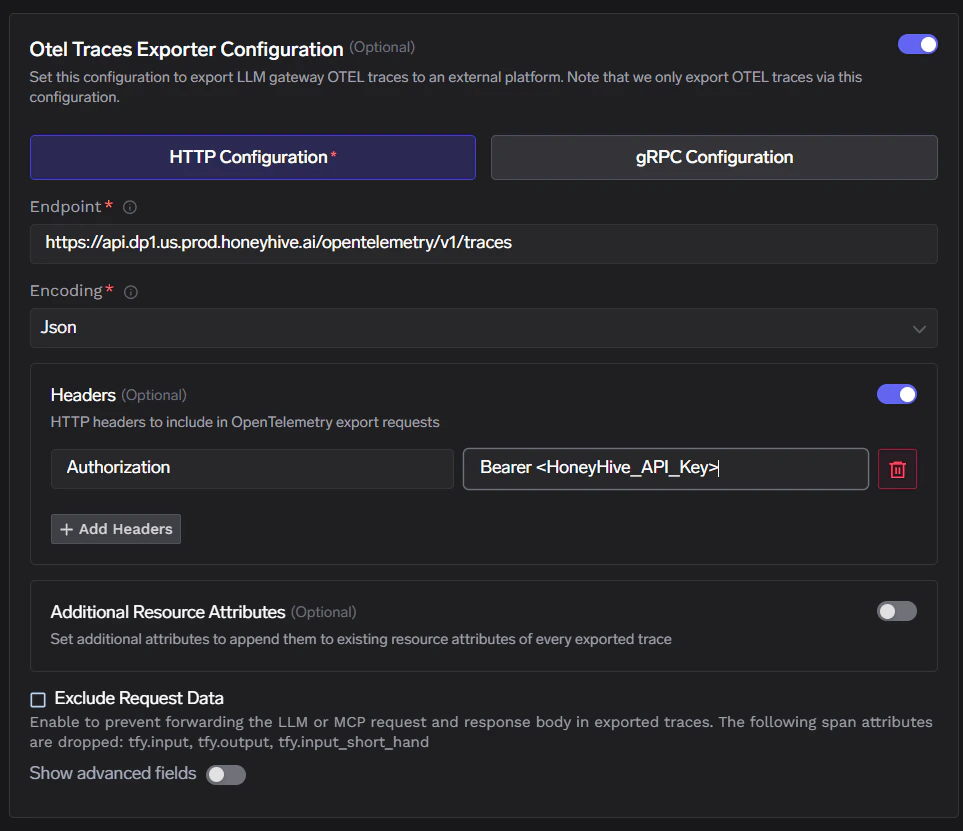Click the Encoding info icon

coord(131,292)
